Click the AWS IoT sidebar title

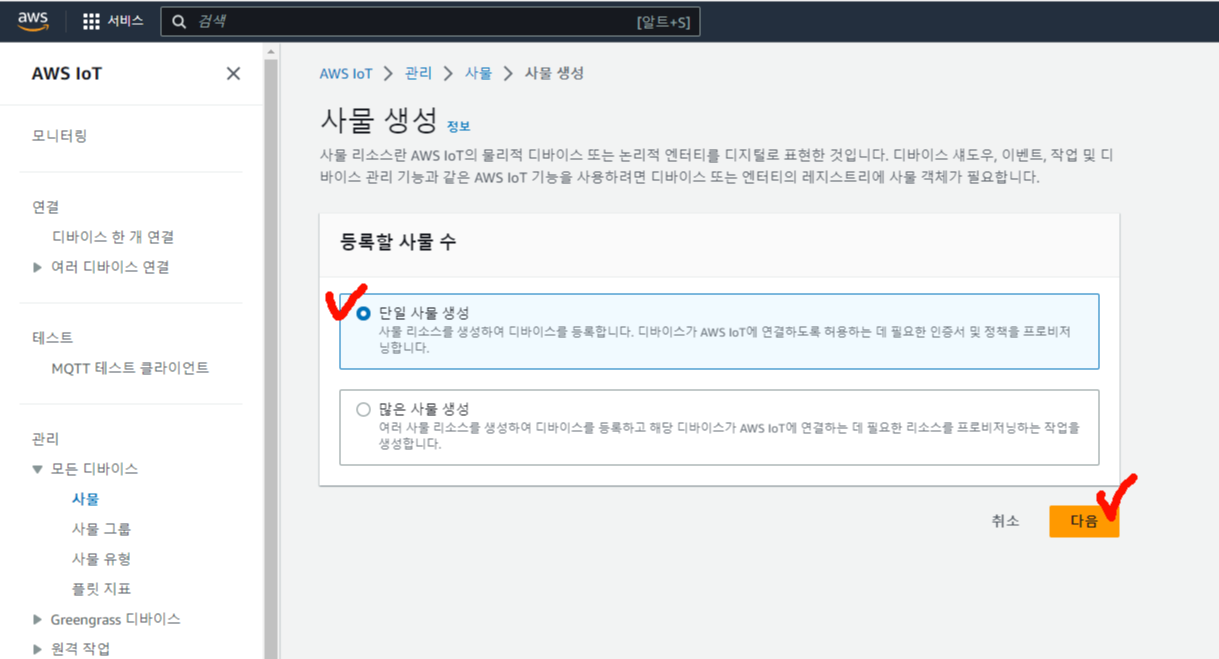pos(66,73)
